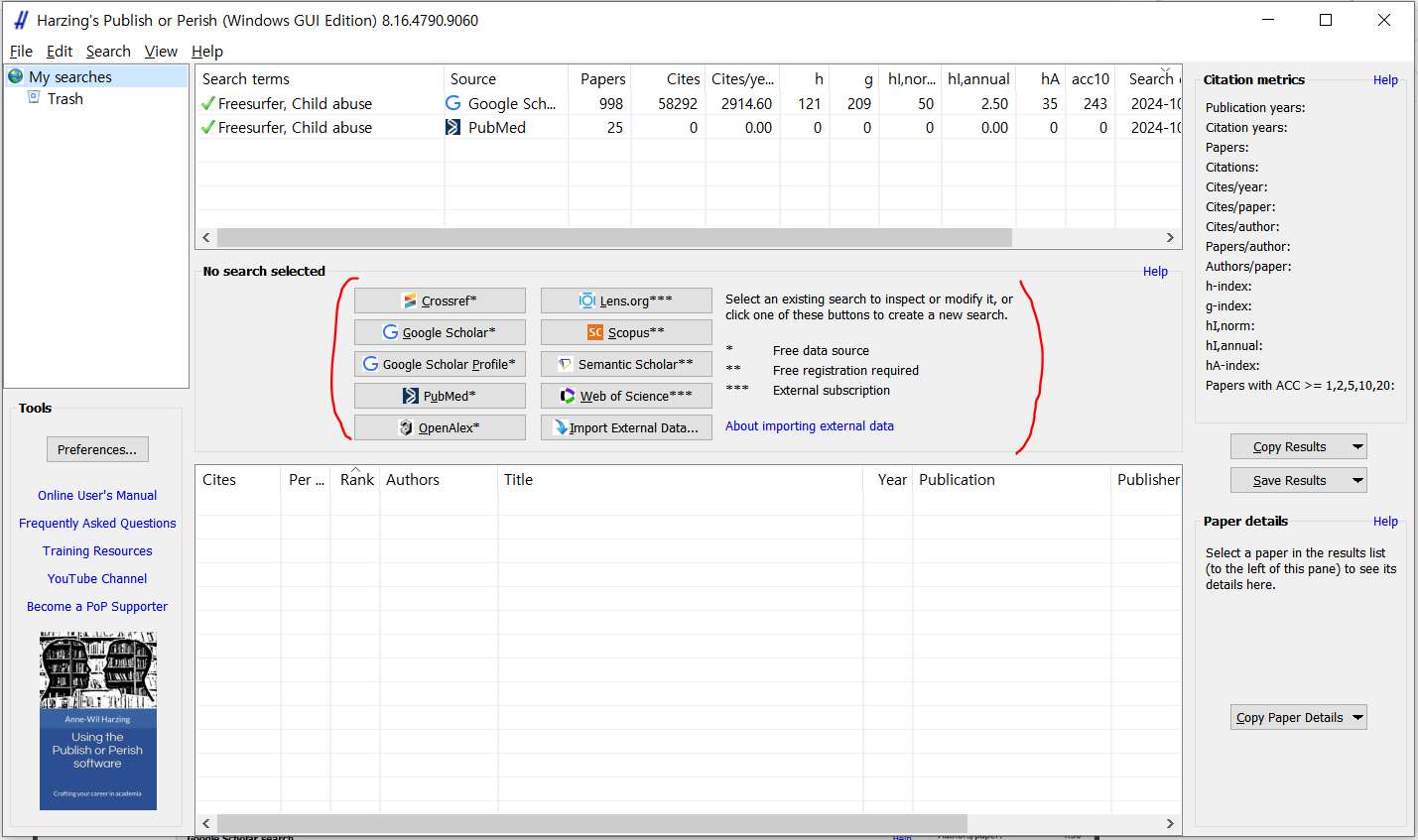The height and width of the screenshot is (840, 1418).
Task: Start a Semantic Scholar search
Action: tap(626, 364)
